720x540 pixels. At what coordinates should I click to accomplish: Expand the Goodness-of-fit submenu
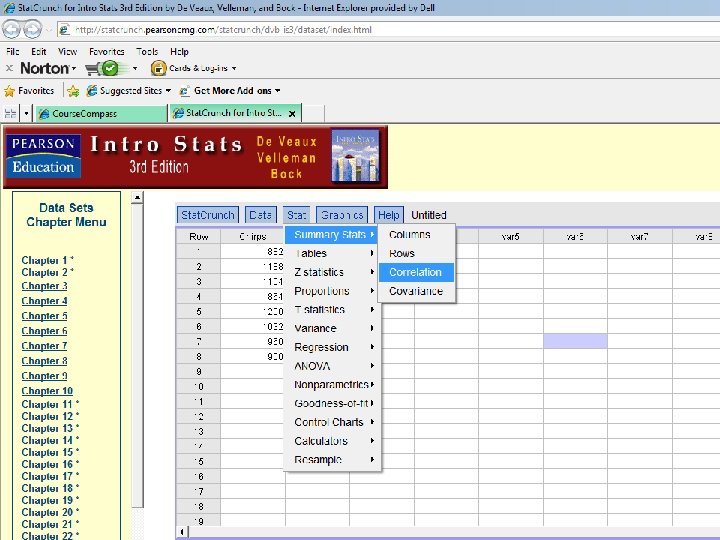(332, 404)
